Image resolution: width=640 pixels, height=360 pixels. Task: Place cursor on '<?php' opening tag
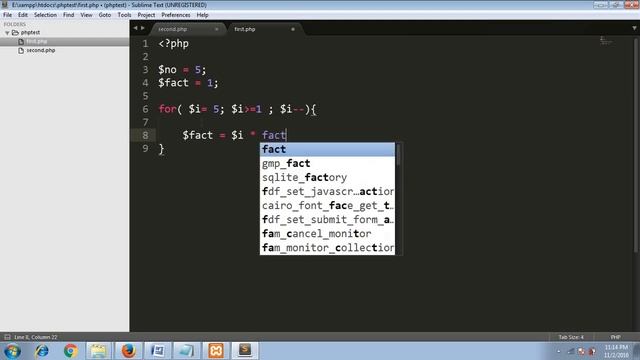tap(173, 44)
